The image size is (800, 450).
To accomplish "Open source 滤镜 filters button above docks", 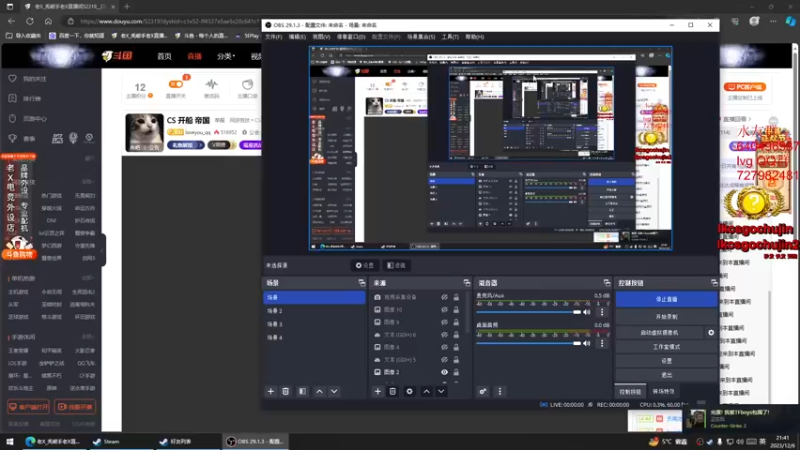I will (396, 265).
